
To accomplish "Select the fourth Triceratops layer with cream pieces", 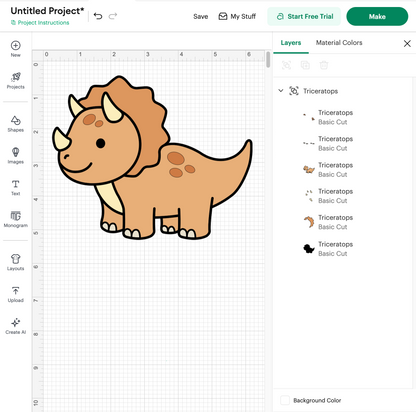I will click(x=343, y=196).
